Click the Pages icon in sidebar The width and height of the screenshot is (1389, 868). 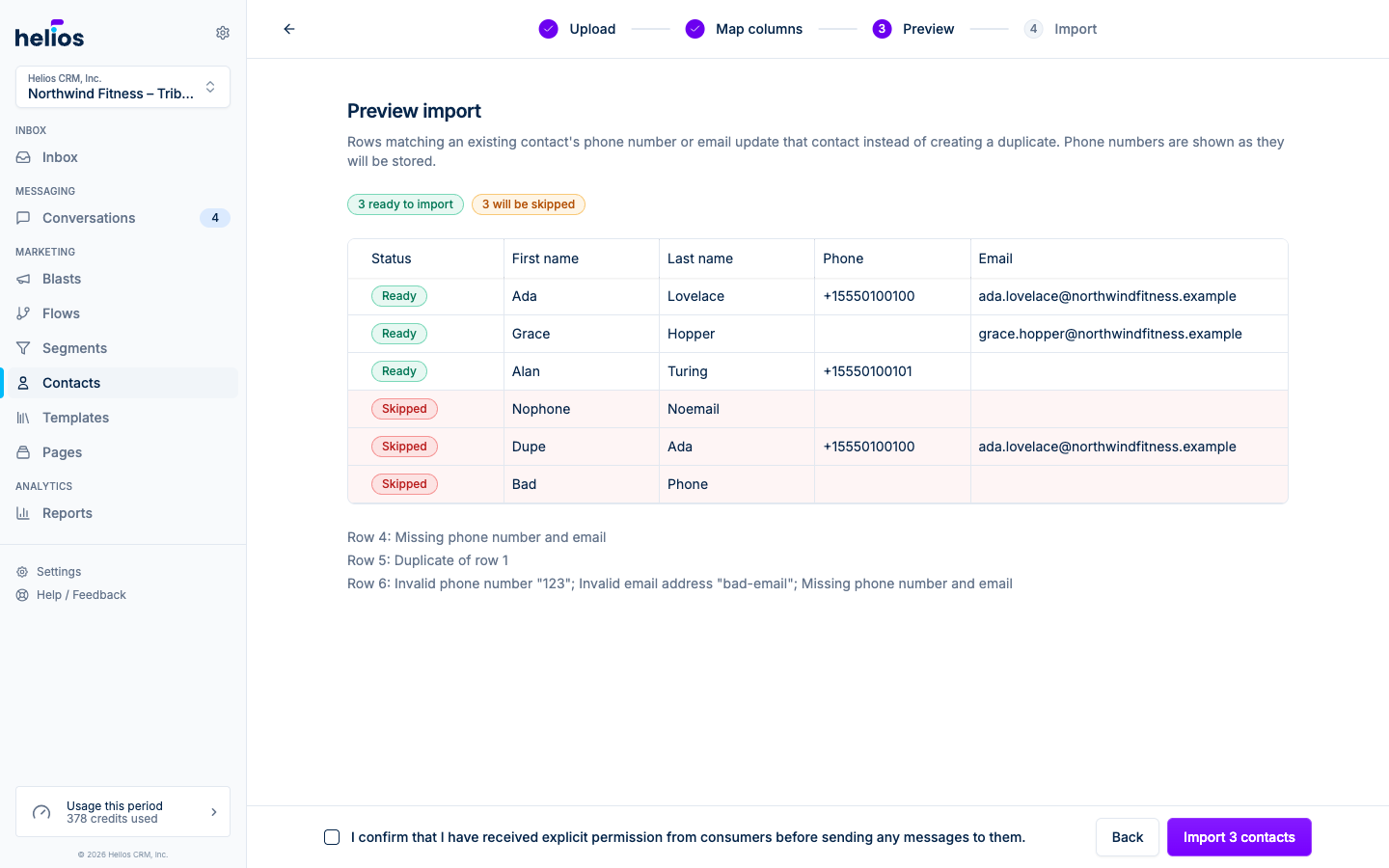point(23,452)
